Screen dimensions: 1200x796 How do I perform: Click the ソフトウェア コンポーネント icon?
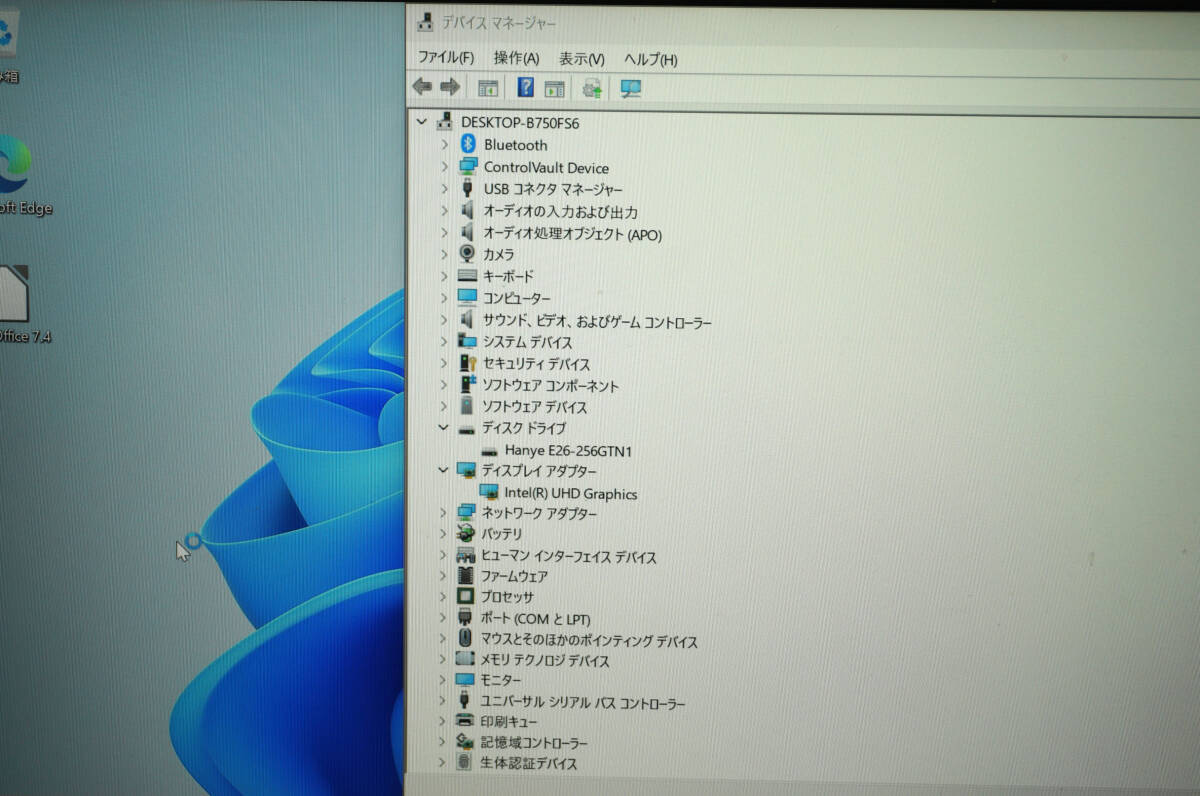coord(467,385)
